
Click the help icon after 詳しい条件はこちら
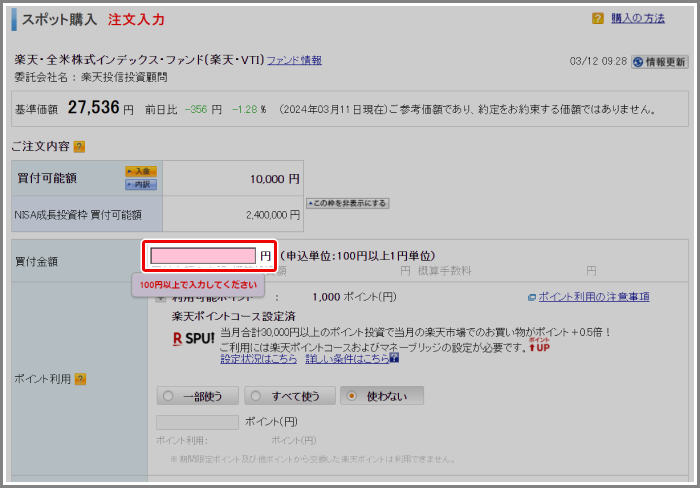point(394,358)
